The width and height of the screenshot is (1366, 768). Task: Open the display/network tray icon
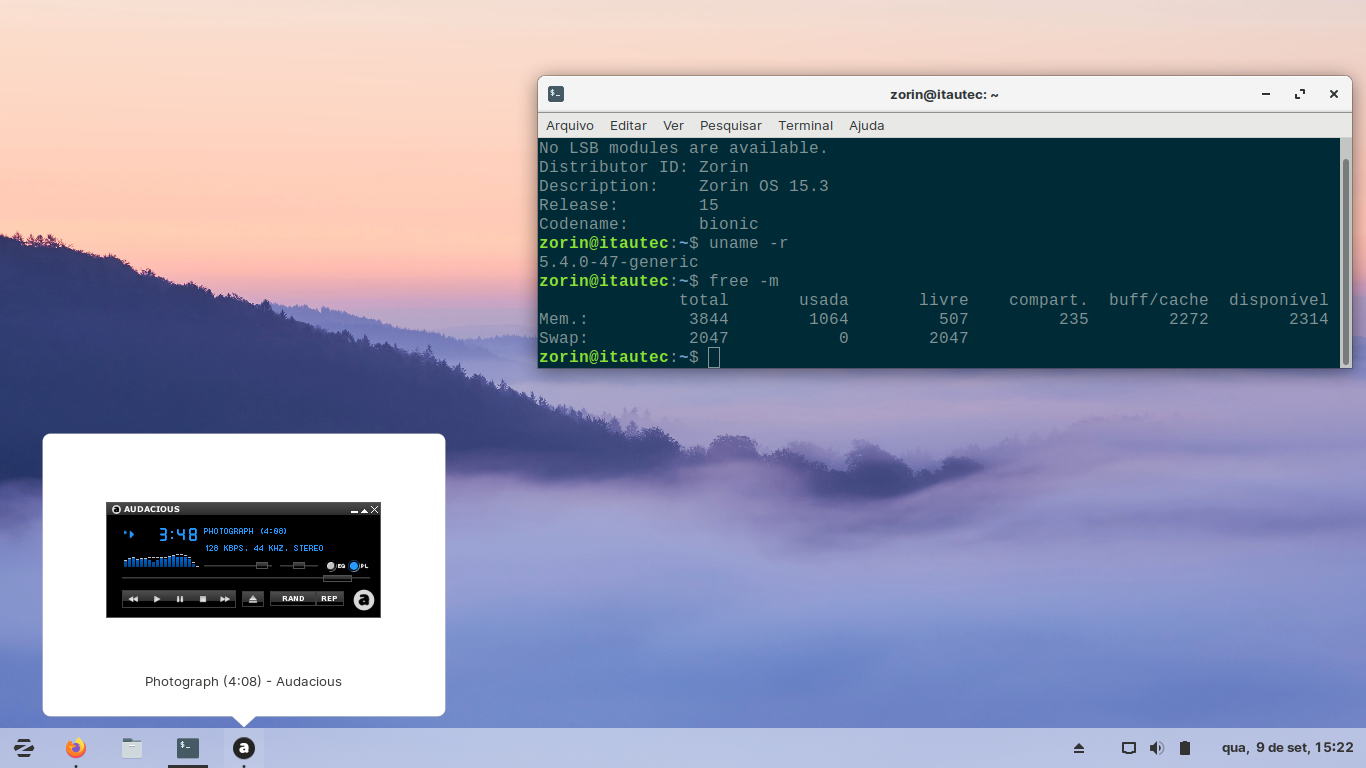point(1129,748)
